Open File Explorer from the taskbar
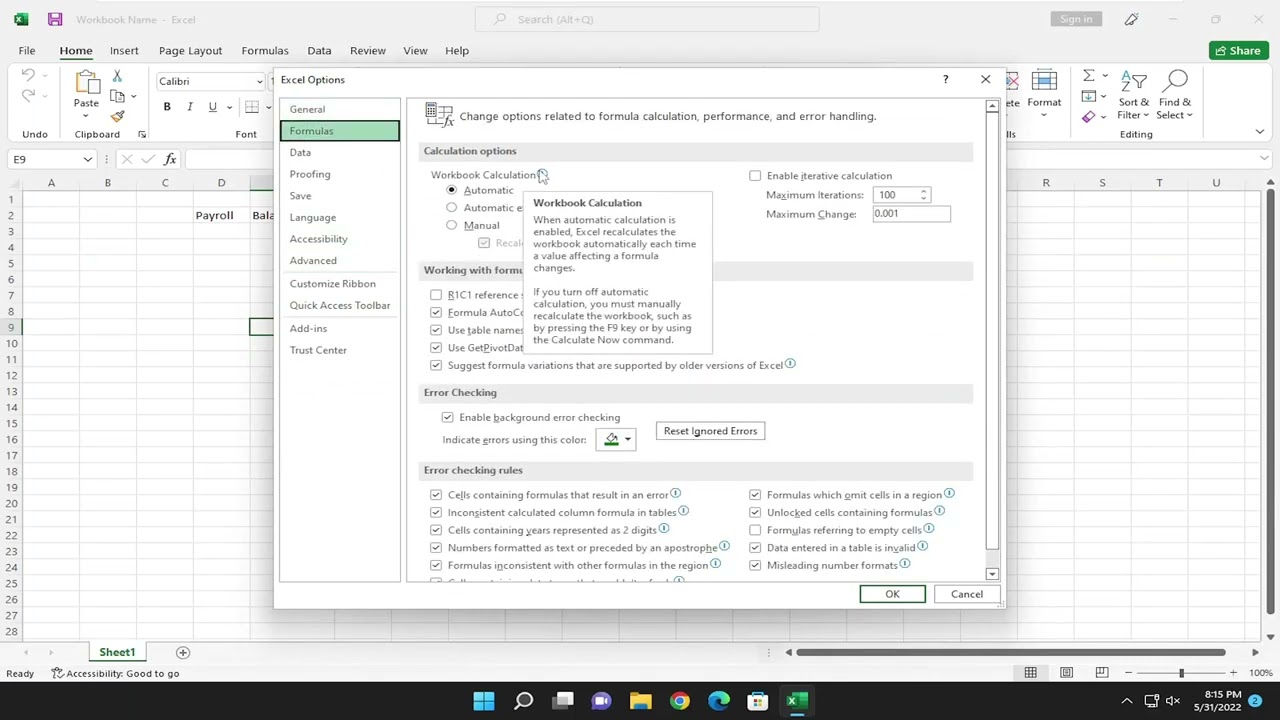 (640, 701)
